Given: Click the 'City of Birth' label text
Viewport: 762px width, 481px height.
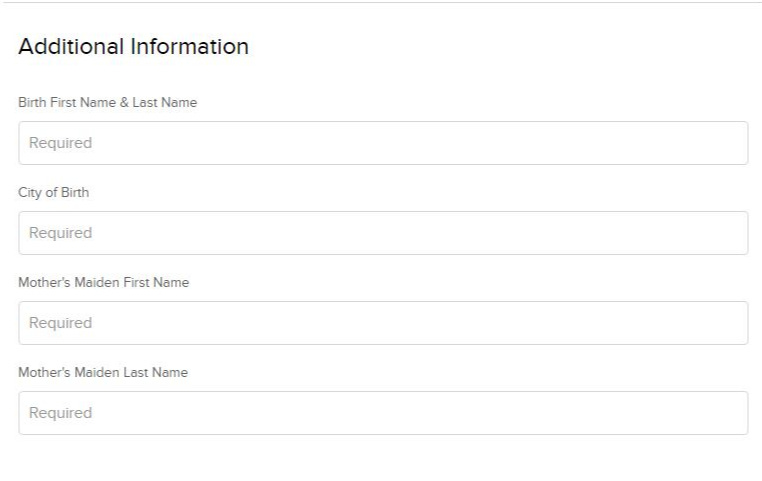Looking at the screenshot, I should click(x=53, y=192).
